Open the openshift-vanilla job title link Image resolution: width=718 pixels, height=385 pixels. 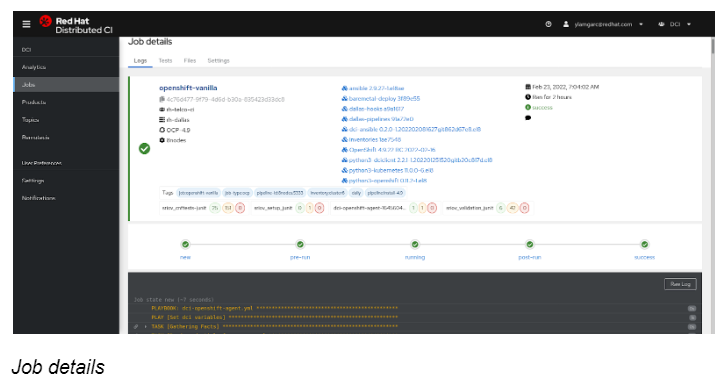[x=188, y=88]
